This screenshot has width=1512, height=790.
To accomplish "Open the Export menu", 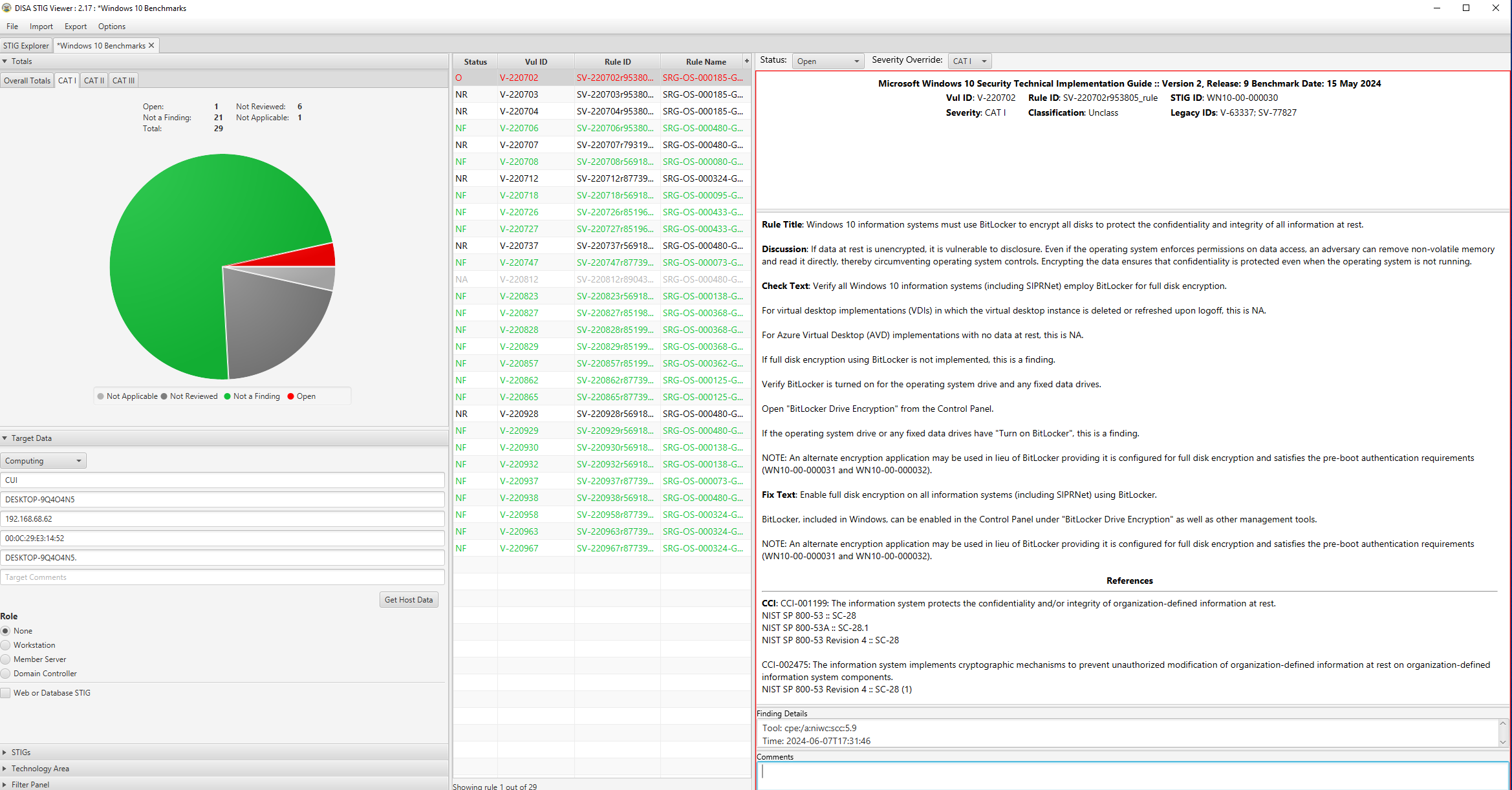I will click(x=75, y=27).
